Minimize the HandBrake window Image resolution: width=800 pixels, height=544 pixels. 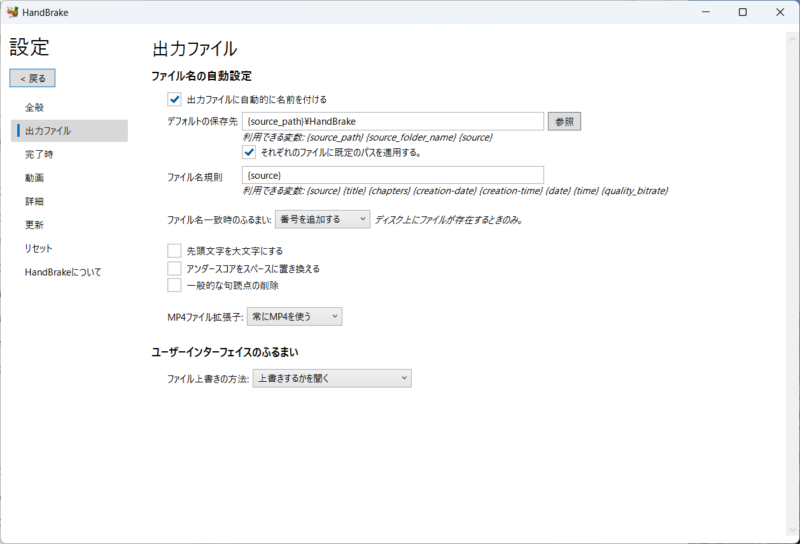(706, 12)
